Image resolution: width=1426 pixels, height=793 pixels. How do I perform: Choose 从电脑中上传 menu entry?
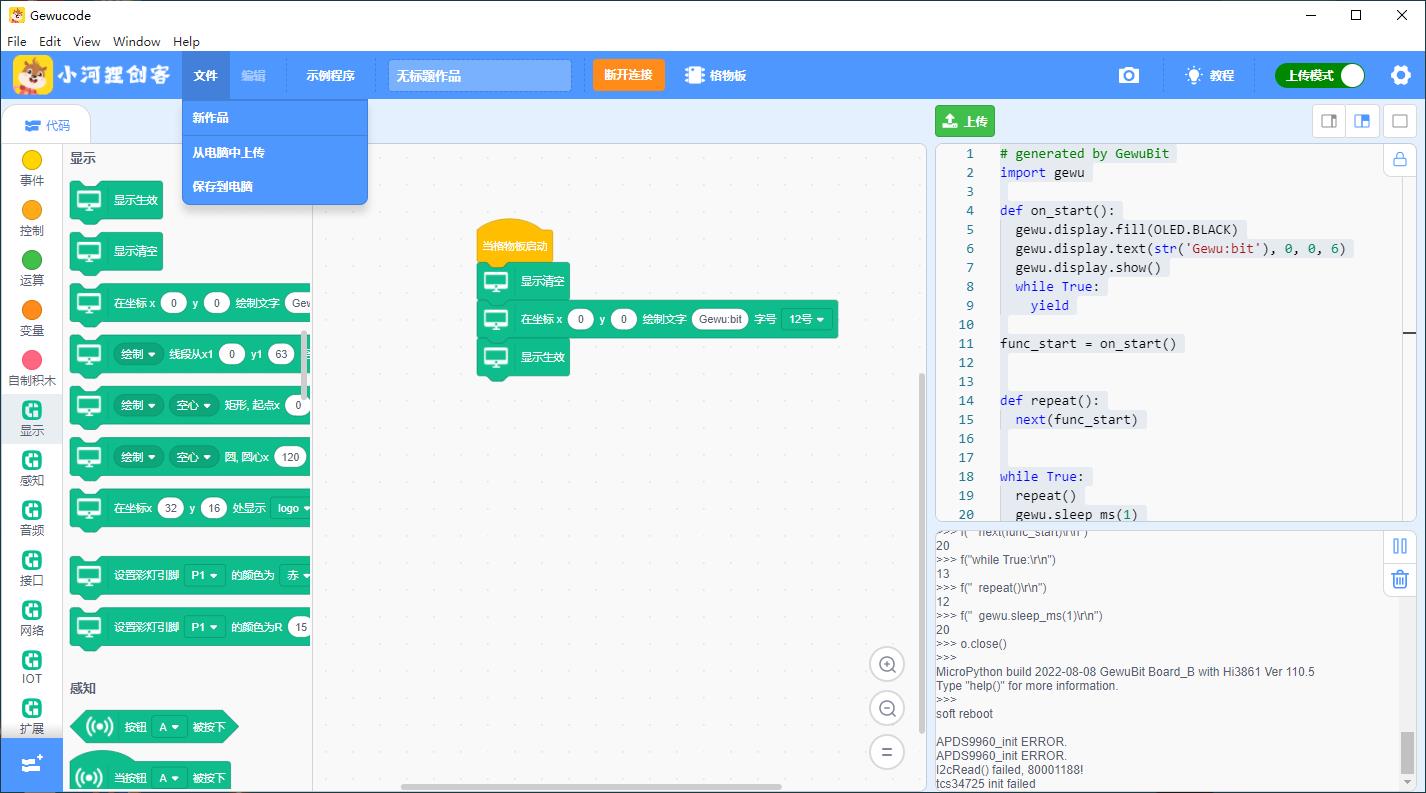coord(275,153)
